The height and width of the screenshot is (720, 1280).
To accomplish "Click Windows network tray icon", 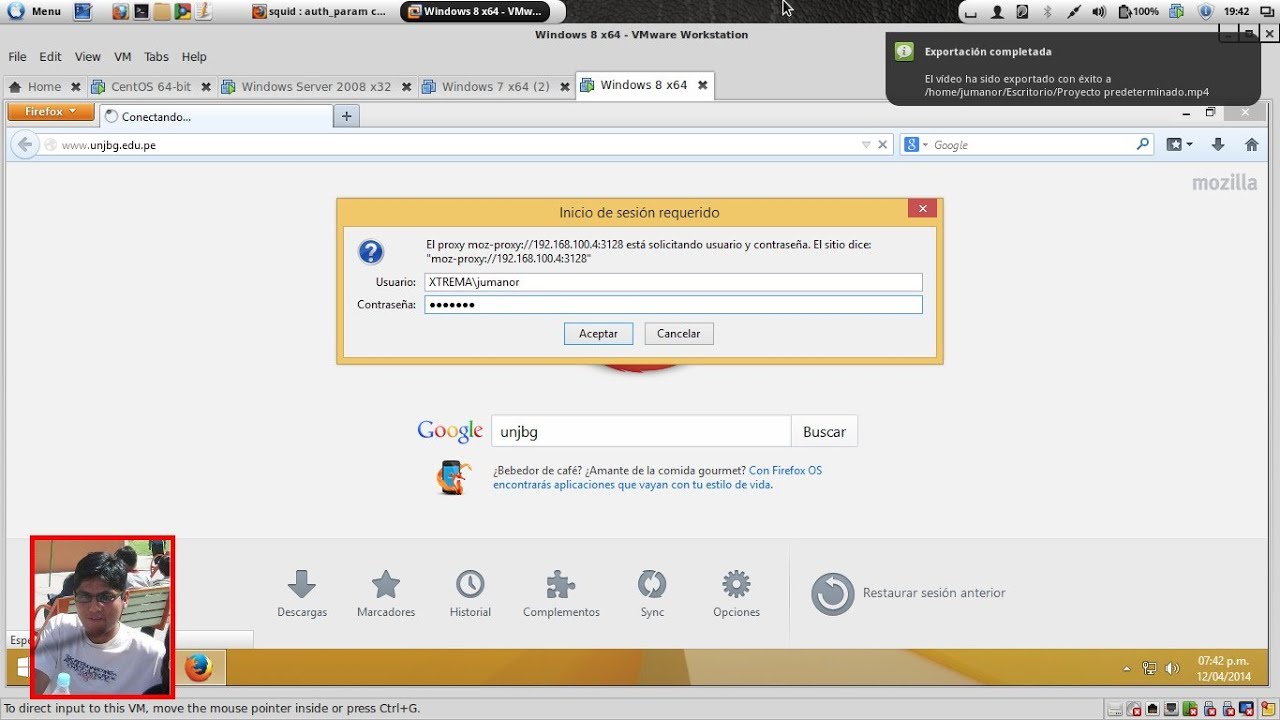I will (x=1150, y=669).
